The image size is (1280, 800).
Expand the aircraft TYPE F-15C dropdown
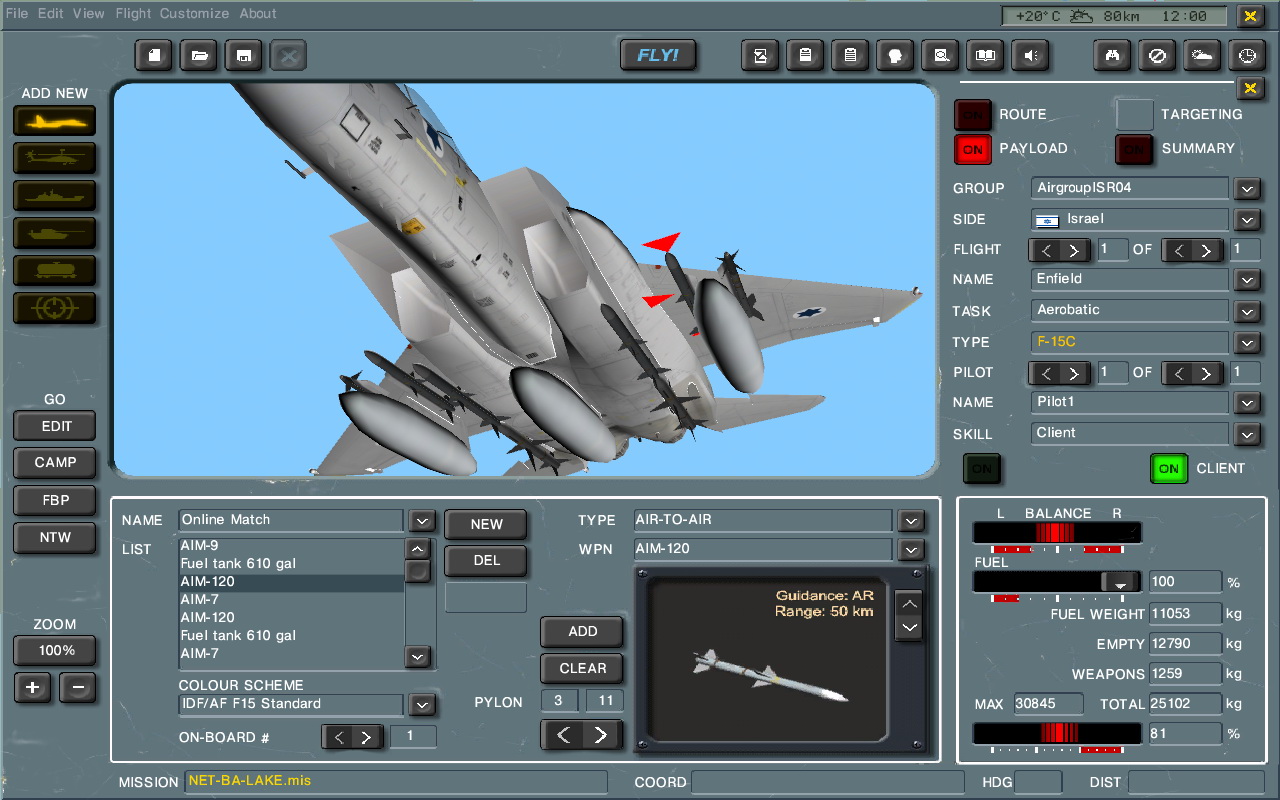coord(1246,342)
